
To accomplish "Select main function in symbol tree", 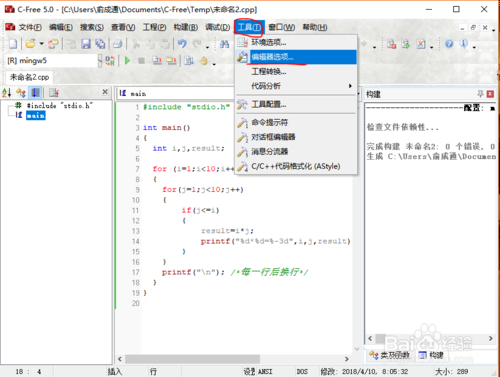I will tap(36, 115).
